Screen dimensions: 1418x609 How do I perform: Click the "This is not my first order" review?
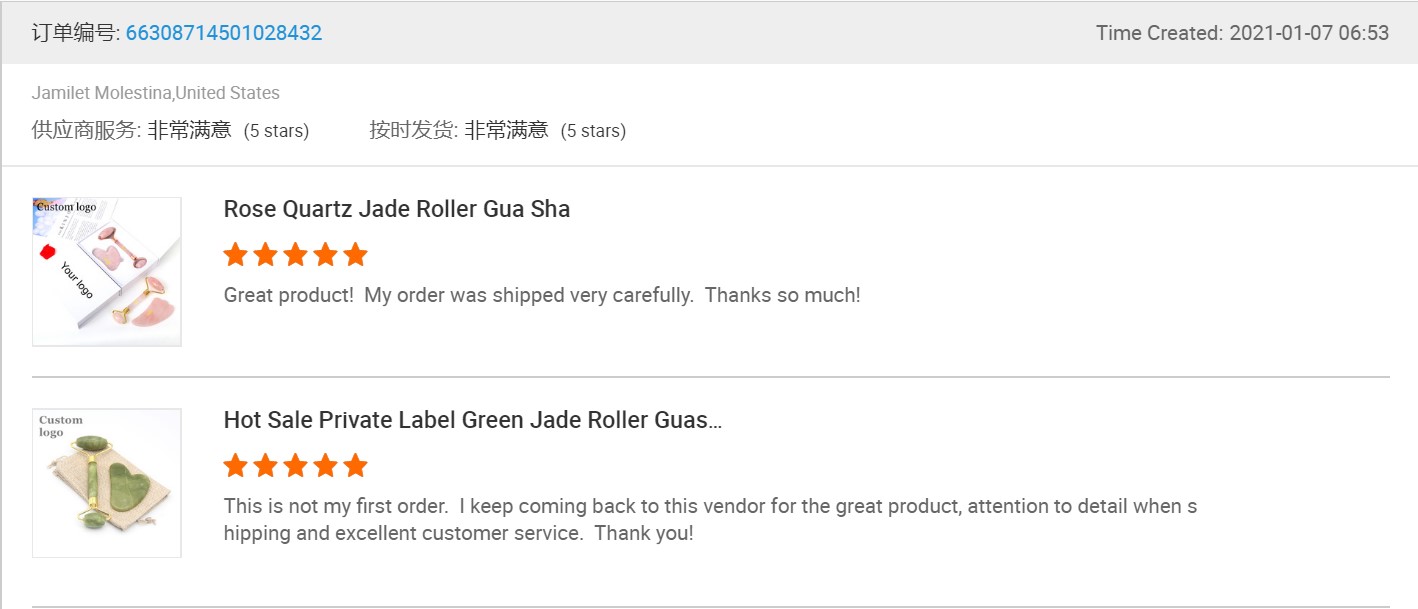click(x=710, y=519)
